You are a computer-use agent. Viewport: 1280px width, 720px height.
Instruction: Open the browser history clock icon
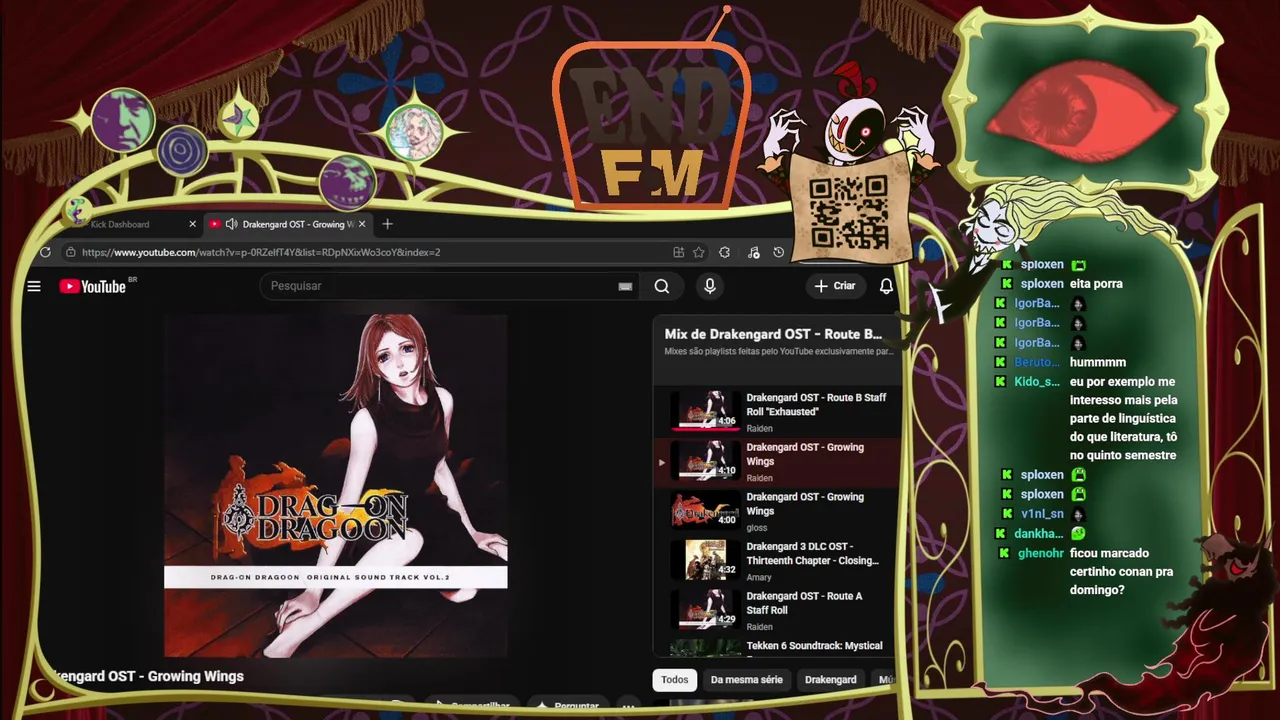point(779,252)
